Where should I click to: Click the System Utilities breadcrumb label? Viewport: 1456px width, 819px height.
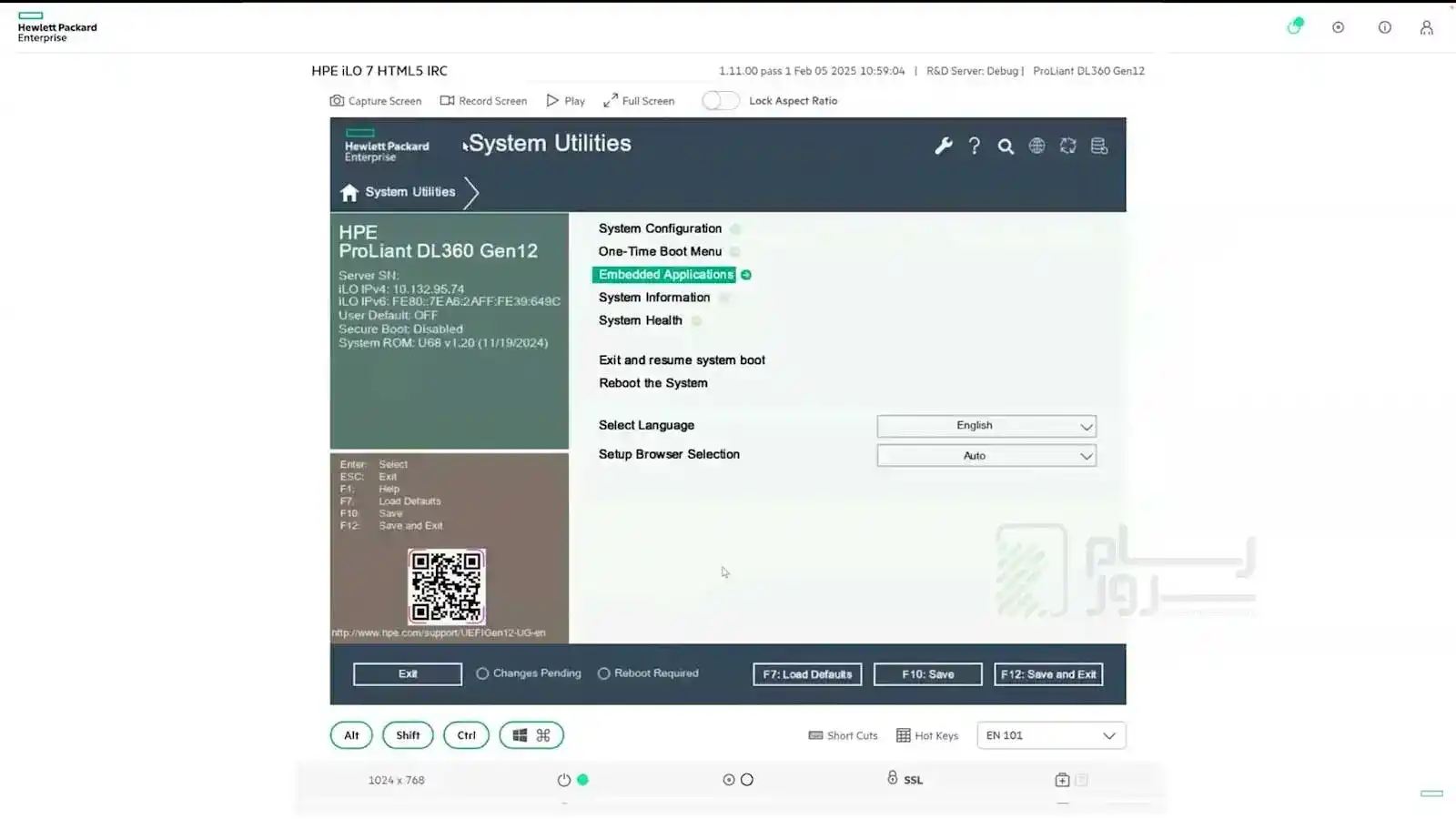[410, 192]
